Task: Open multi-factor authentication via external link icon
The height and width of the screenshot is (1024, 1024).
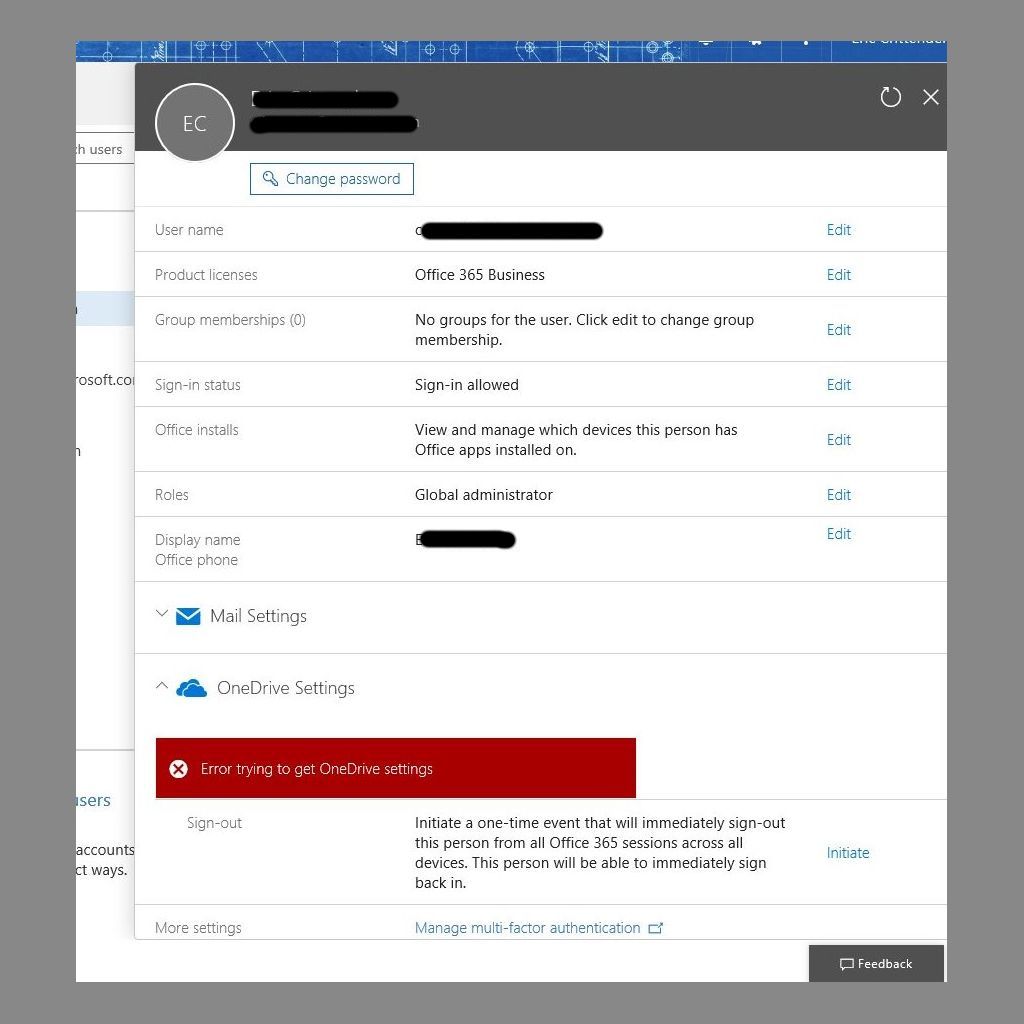Action: [x=657, y=928]
